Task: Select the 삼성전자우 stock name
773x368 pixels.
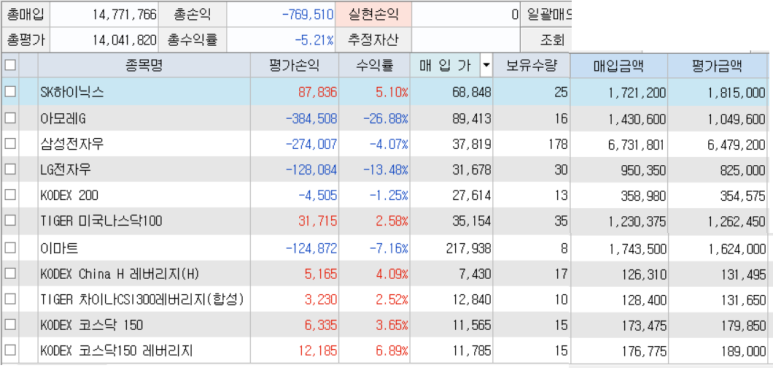Action: 72,144
